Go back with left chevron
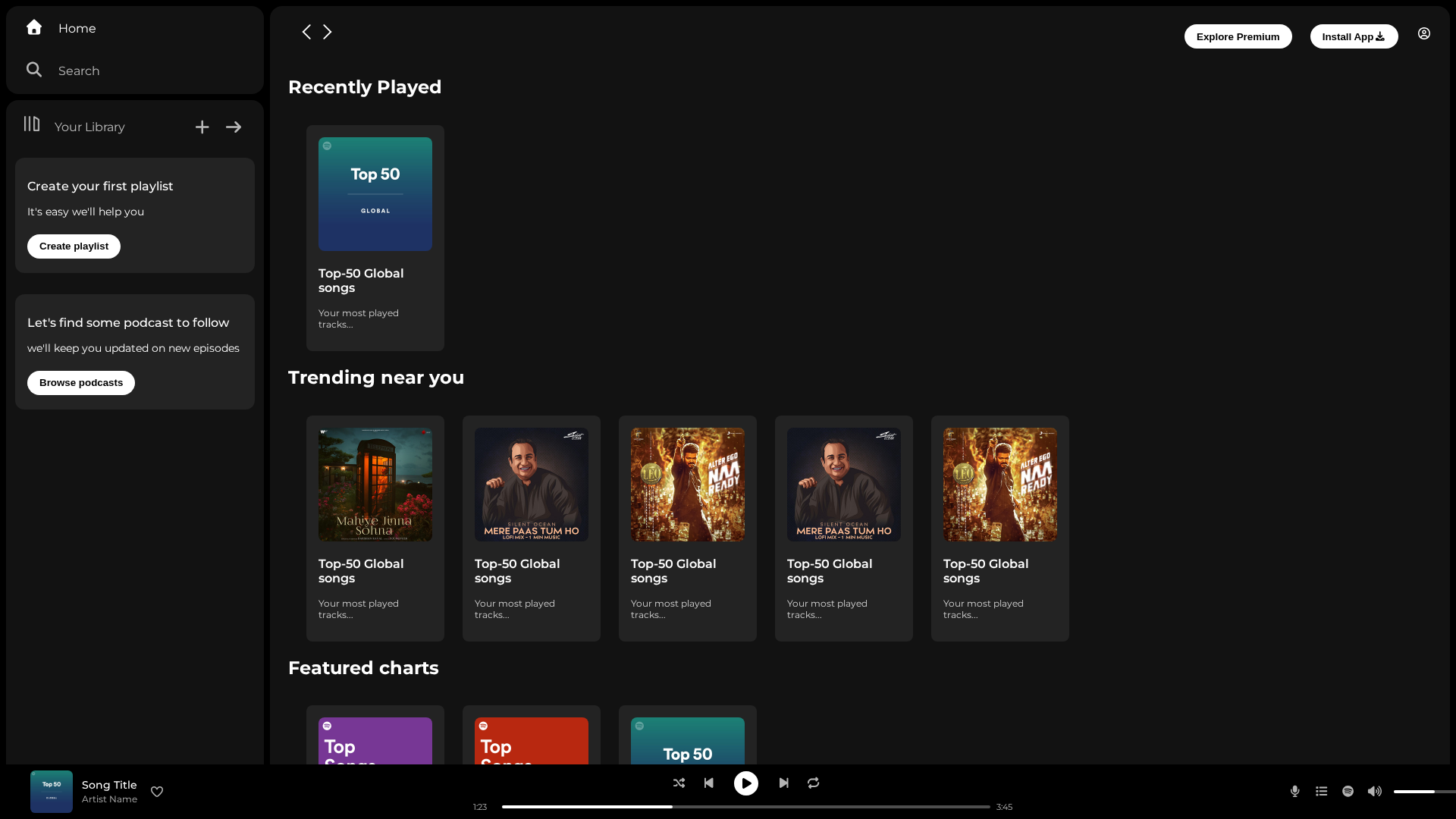This screenshot has height=819, width=1456. tap(306, 32)
